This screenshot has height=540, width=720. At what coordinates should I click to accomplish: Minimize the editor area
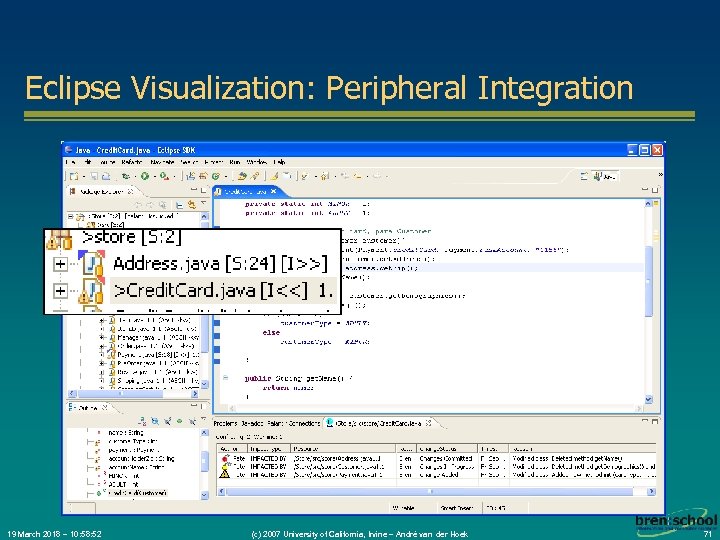(646, 189)
